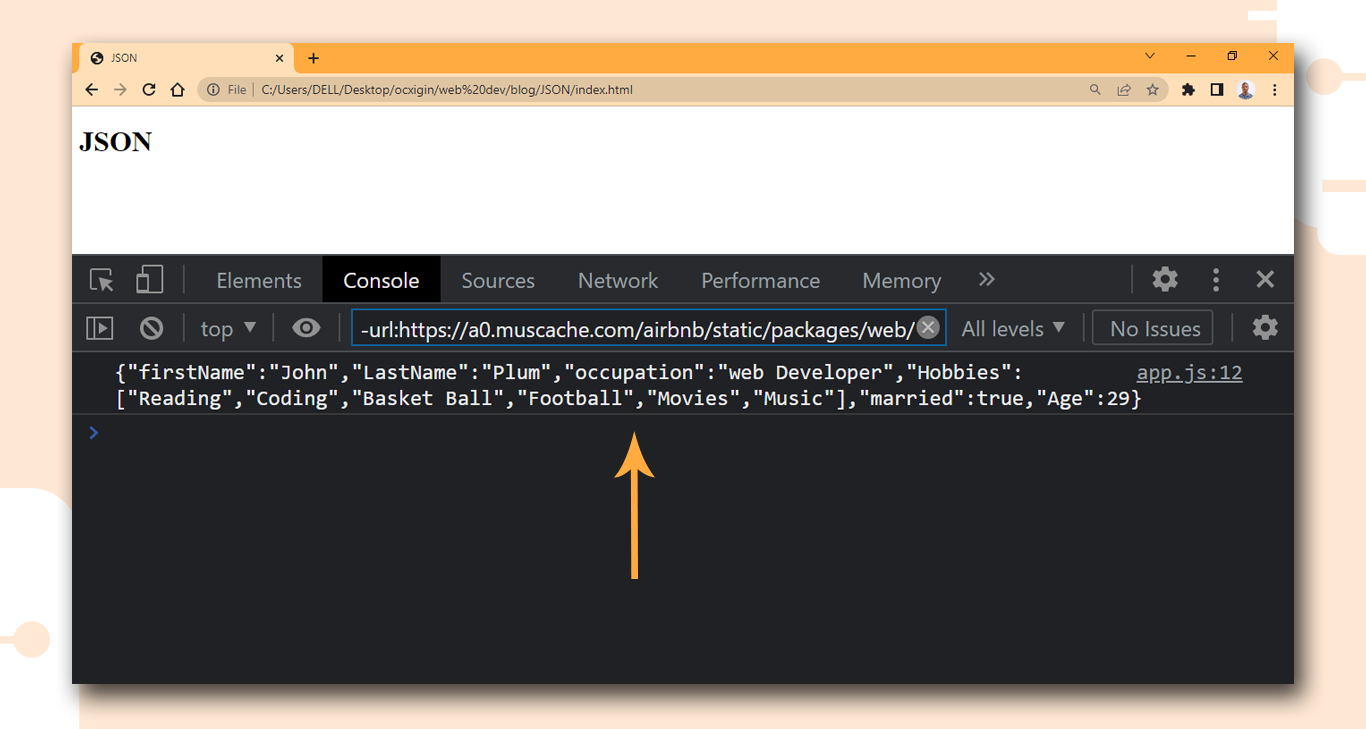
Task: Open the app.js:12 source link
Action: 1190,373
